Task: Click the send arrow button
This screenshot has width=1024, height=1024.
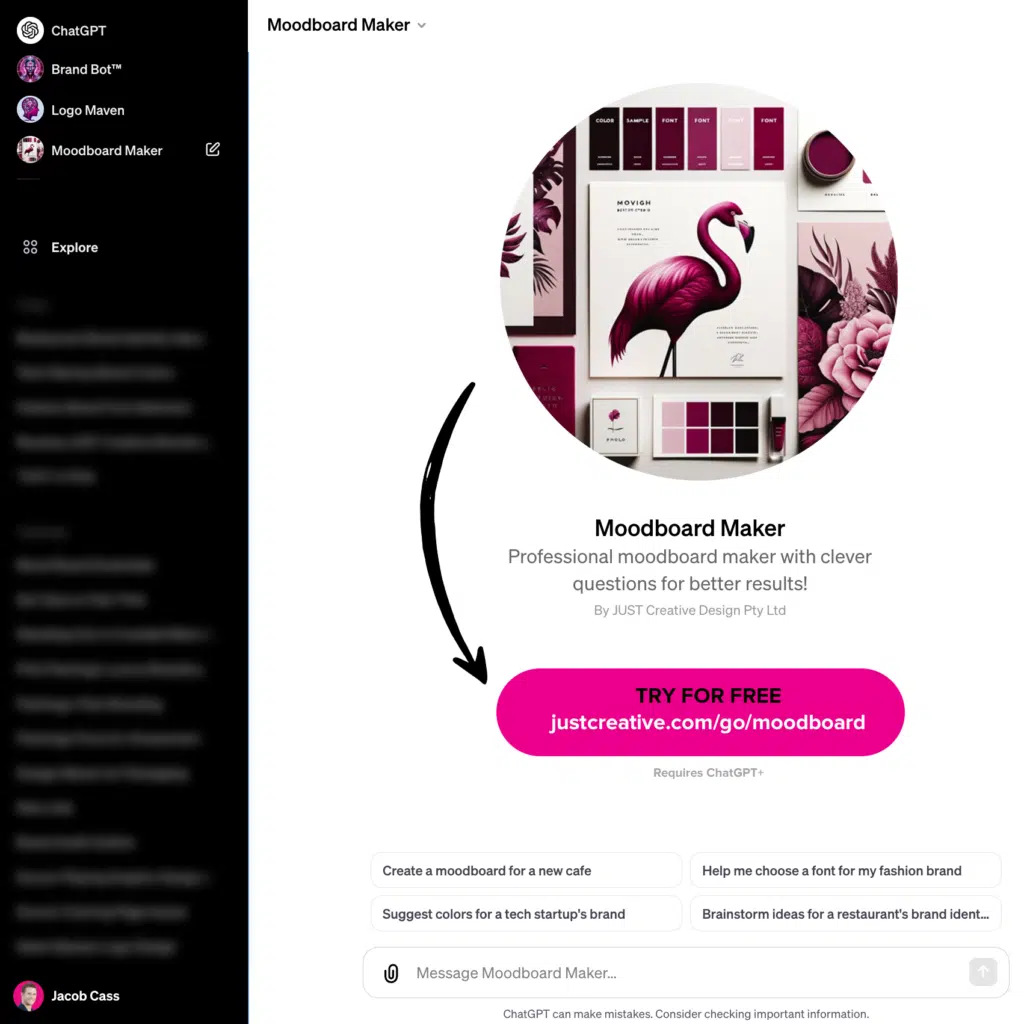Action: point(983,972)
